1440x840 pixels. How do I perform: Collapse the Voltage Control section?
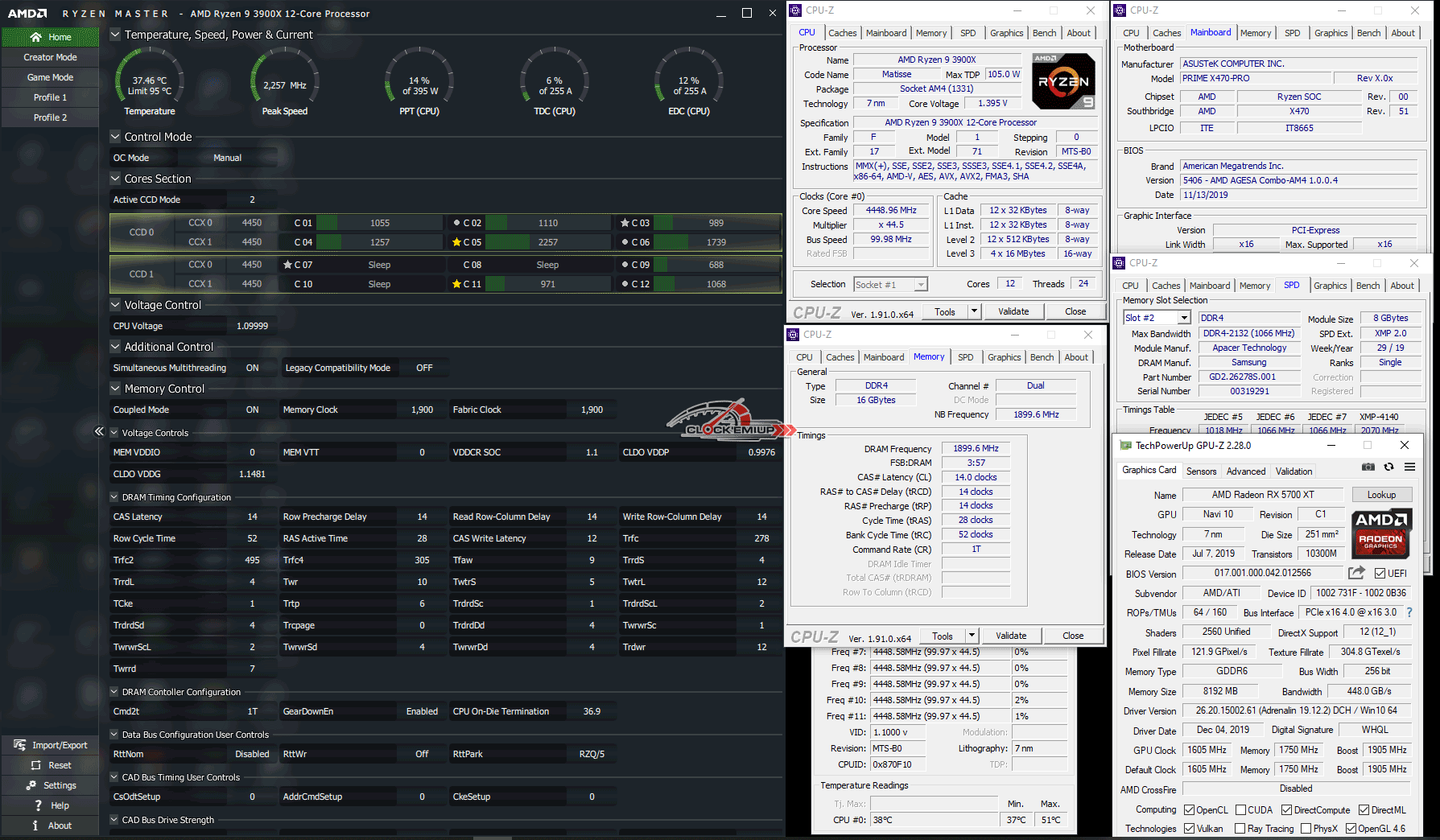pyautogui.click(x=115, y=305)
